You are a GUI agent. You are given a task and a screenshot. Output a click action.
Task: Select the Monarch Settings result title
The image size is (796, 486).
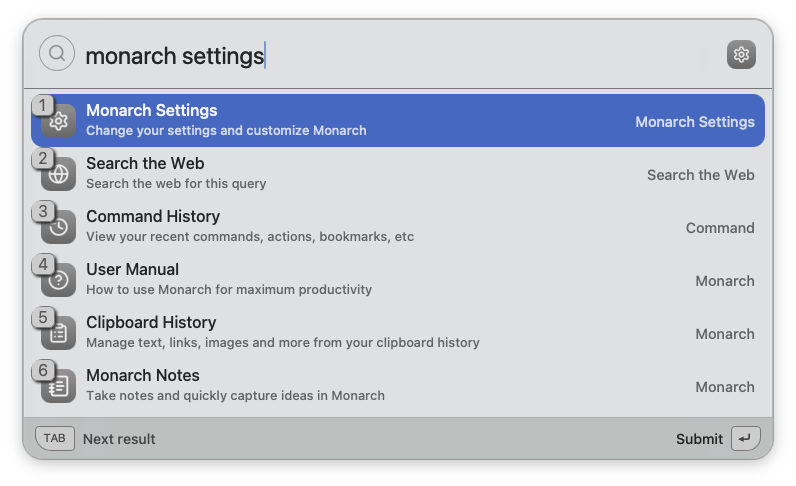152,110
